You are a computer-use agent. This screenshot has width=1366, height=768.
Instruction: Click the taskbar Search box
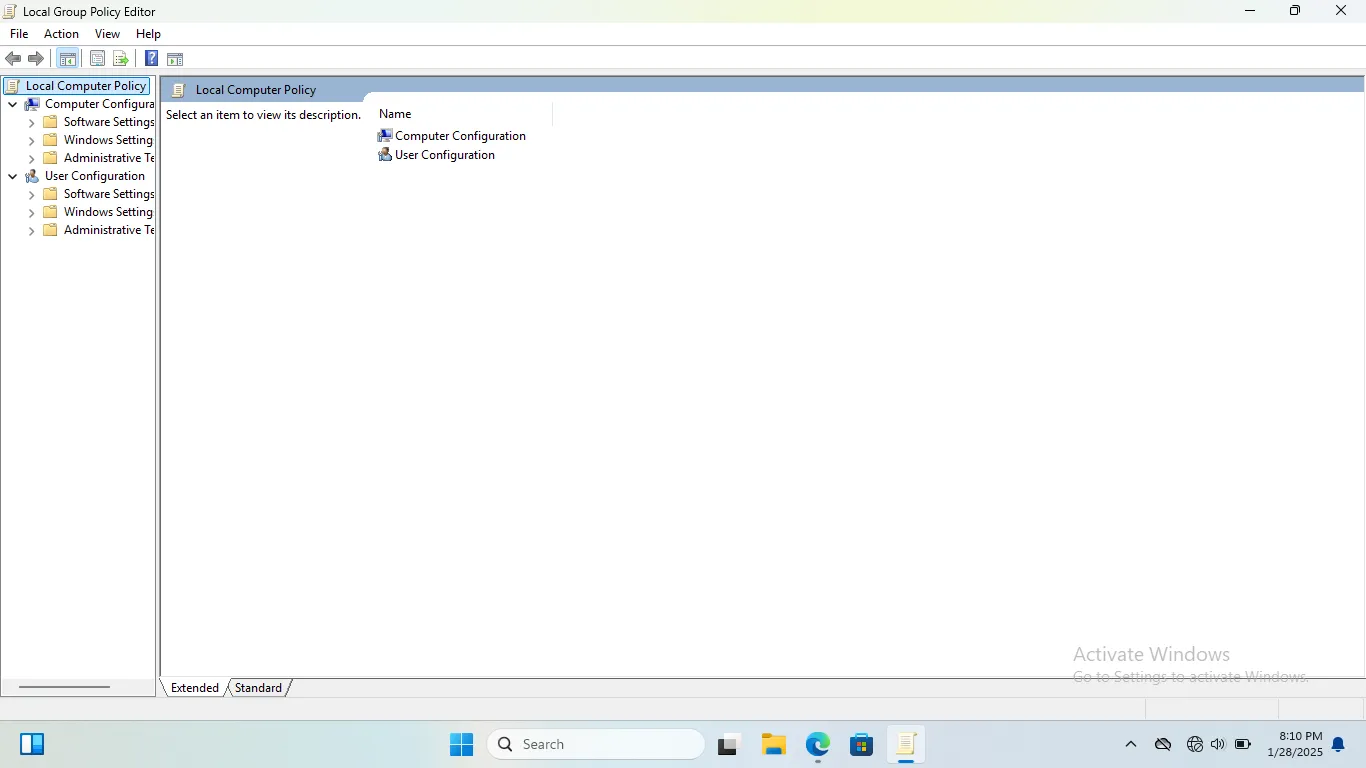(x=596, y=744)
